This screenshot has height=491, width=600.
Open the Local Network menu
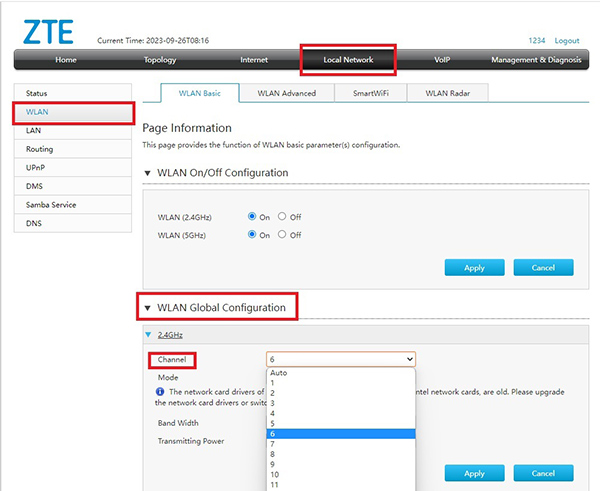coord(347,60)
